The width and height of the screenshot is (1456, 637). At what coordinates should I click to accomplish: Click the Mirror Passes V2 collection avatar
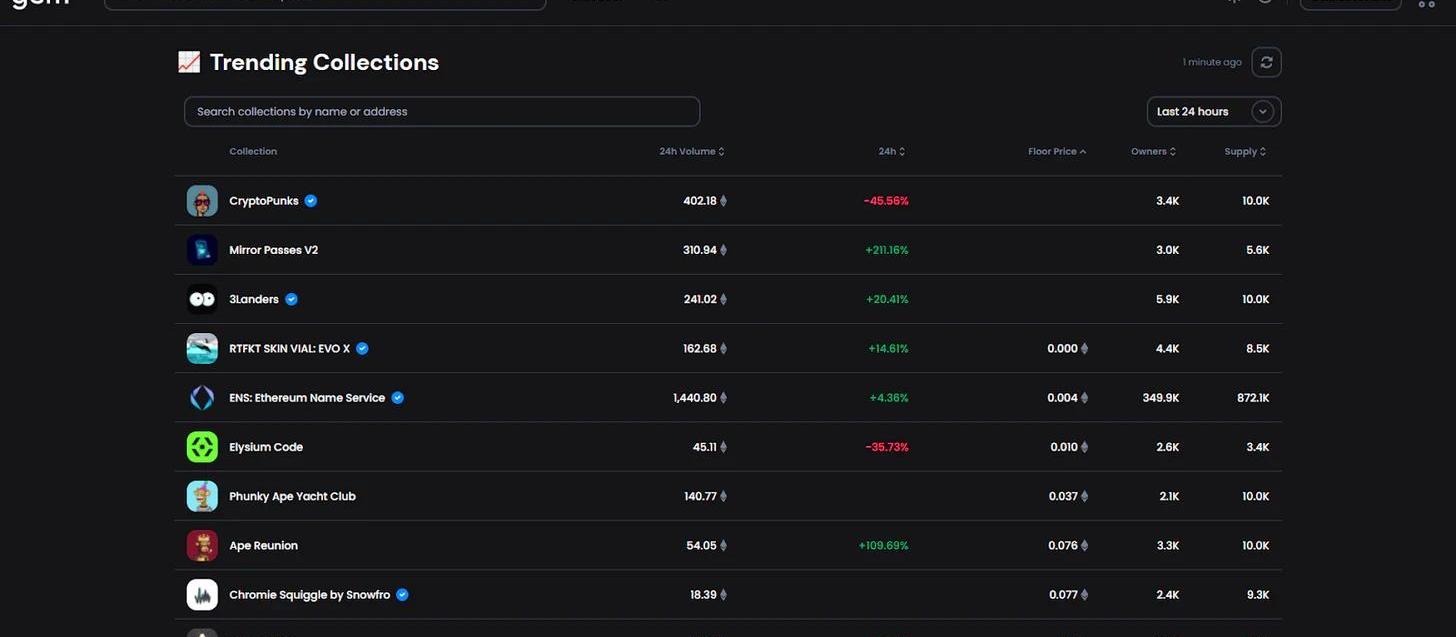coord(202,250)
